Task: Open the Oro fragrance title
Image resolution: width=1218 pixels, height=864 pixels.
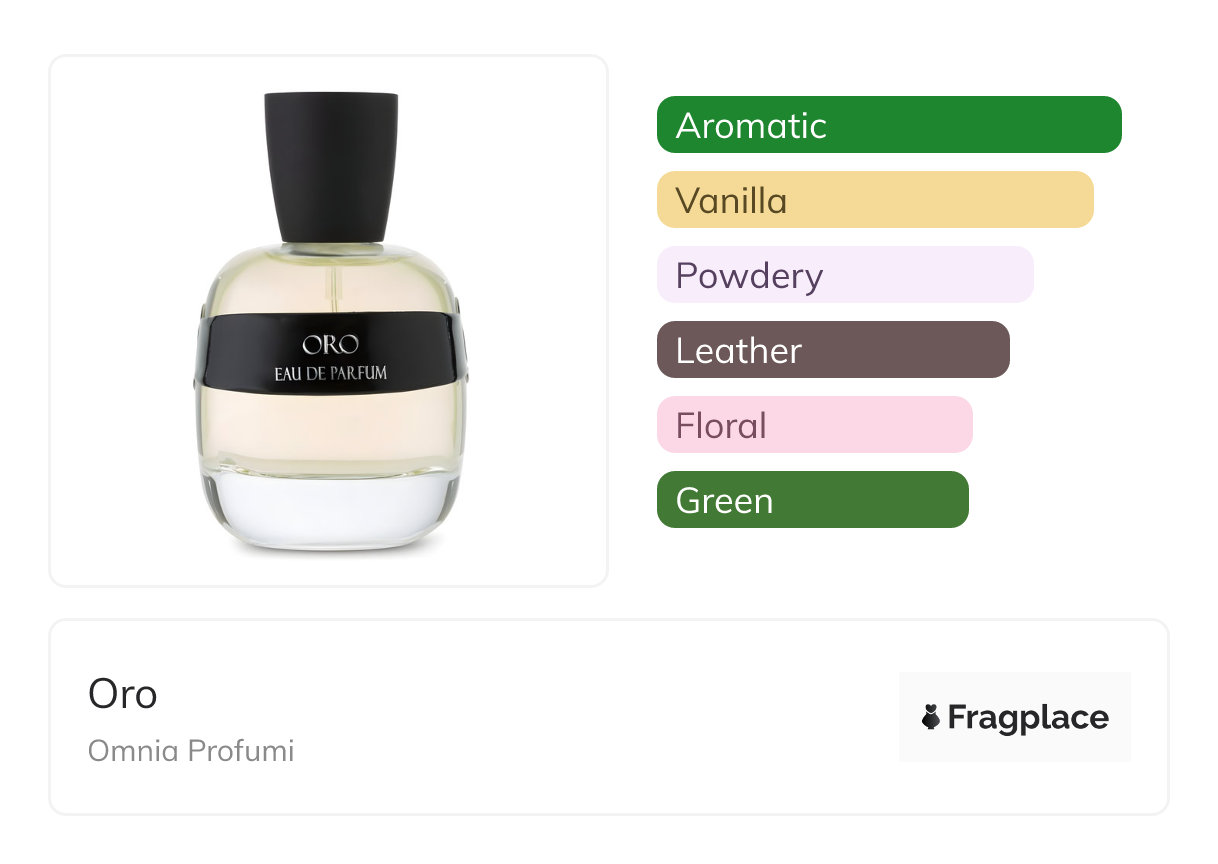Action: [x=123, y=694]
